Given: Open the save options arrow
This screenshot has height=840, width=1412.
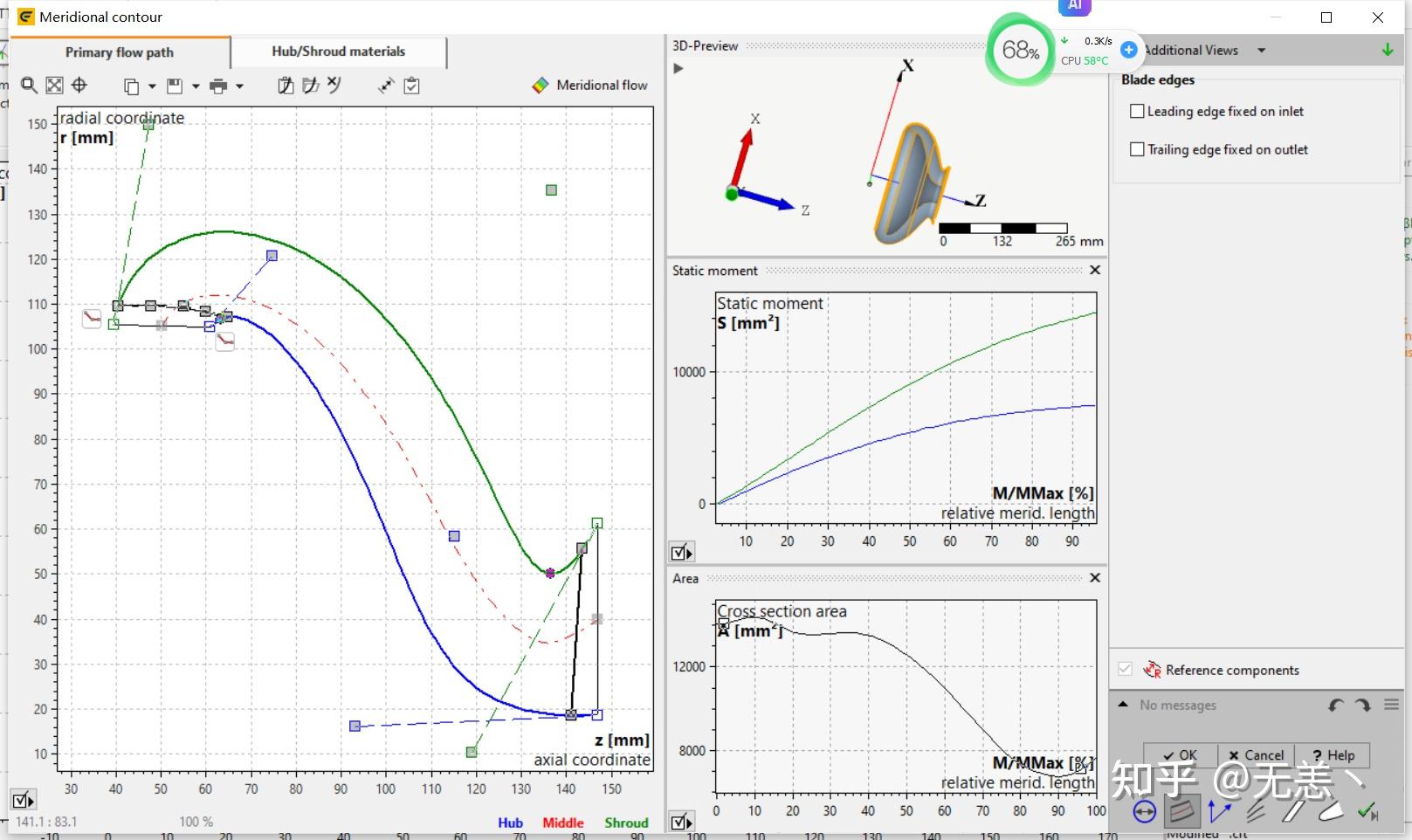Looking at the screenshot, I should [x=196, y=86].
